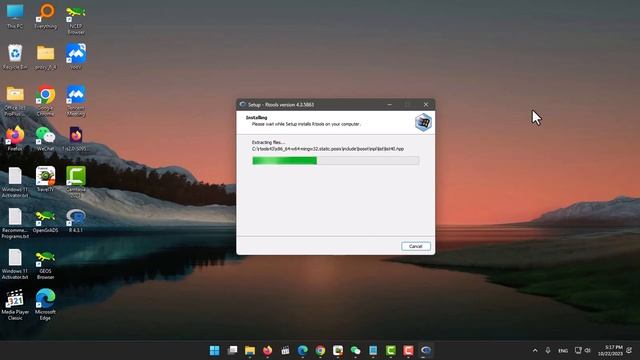Screen dimensions: 640x360
Task: Open the purple Firefox installer file on desktop
Action: tap(76, 139)
